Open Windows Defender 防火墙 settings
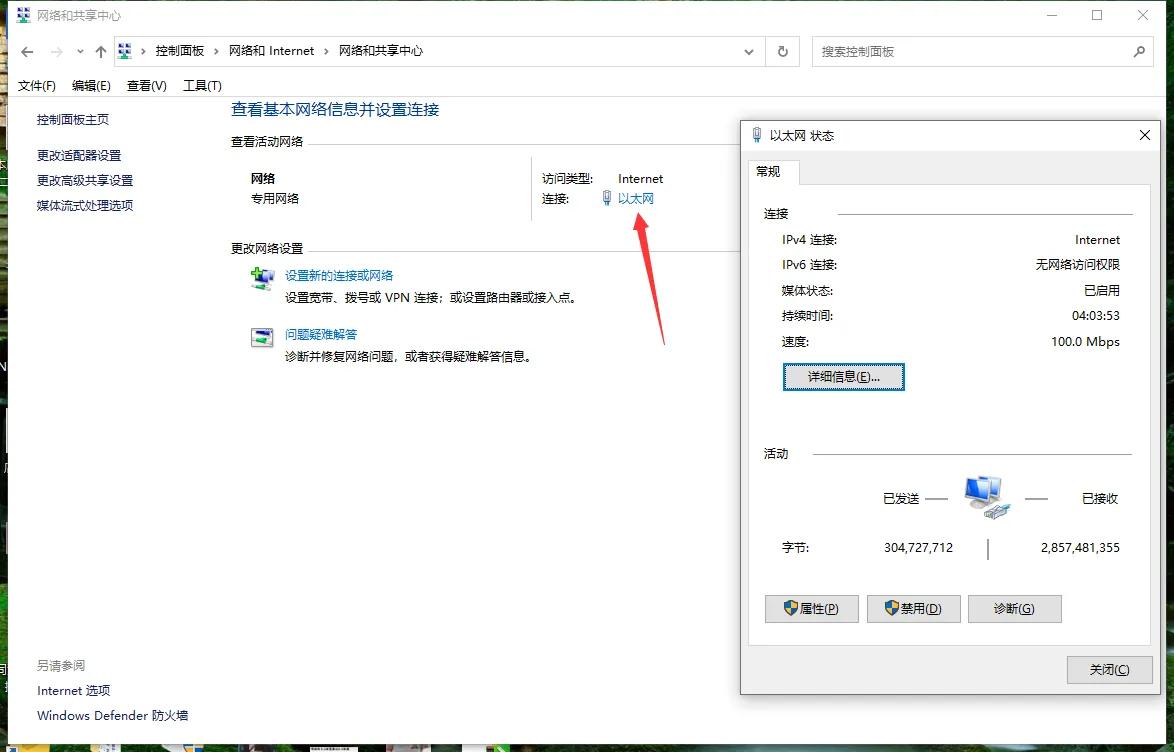Viewport: 1174px width, 752px height. tap(110, 715)
